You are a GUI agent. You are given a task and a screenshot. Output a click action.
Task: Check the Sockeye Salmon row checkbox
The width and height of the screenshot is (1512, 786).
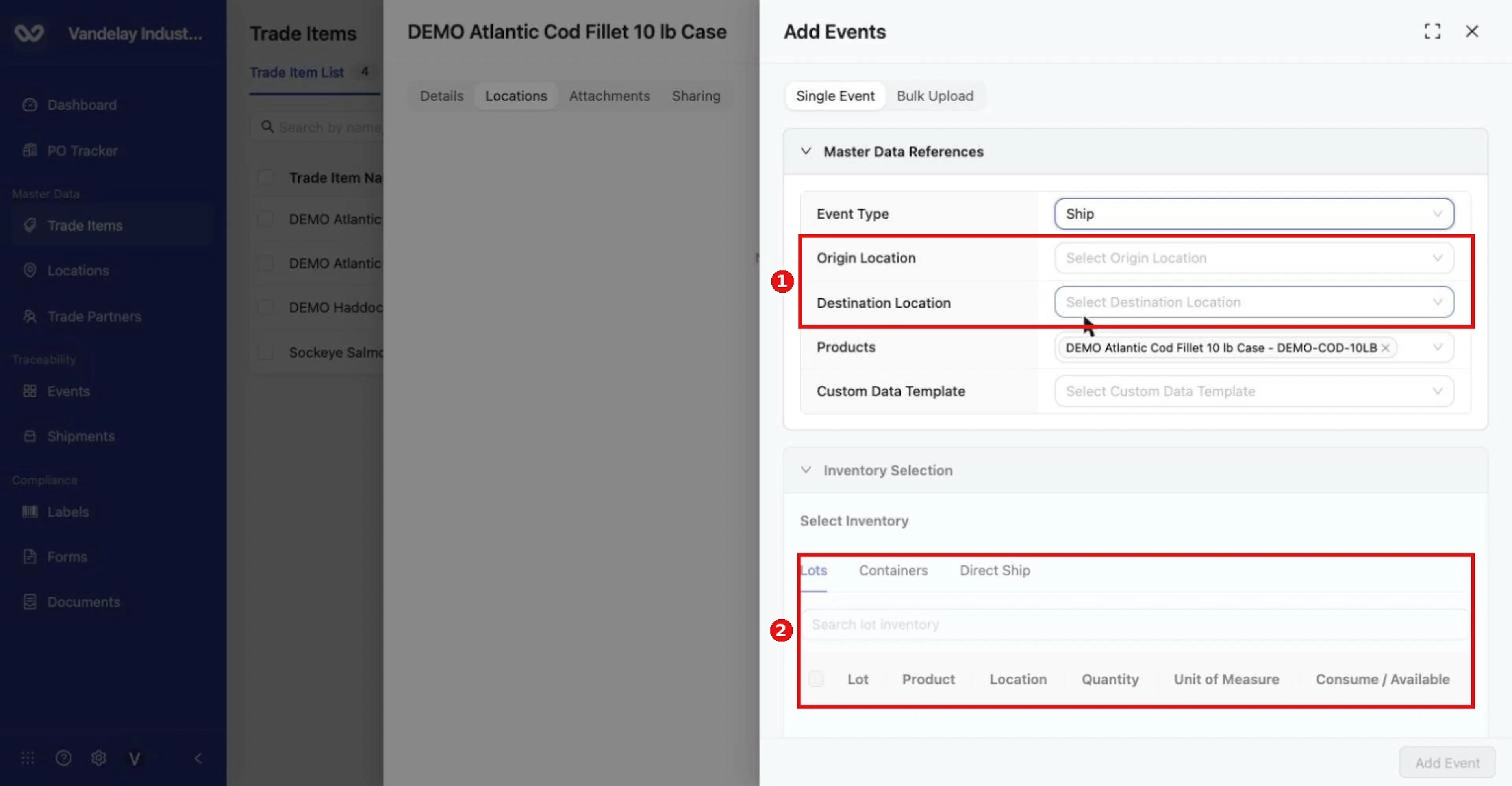tap(266, 352)
